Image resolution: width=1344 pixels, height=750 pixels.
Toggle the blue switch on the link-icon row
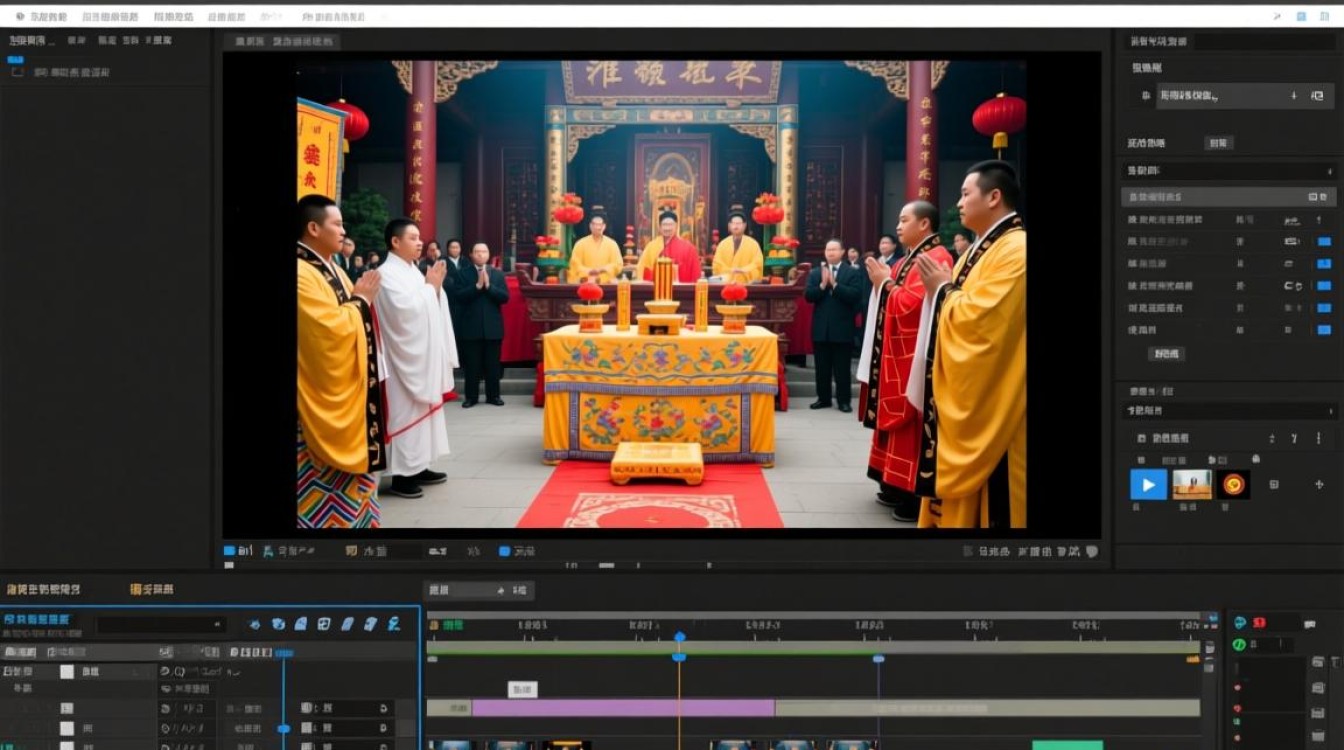click(x=1324, y=285)
